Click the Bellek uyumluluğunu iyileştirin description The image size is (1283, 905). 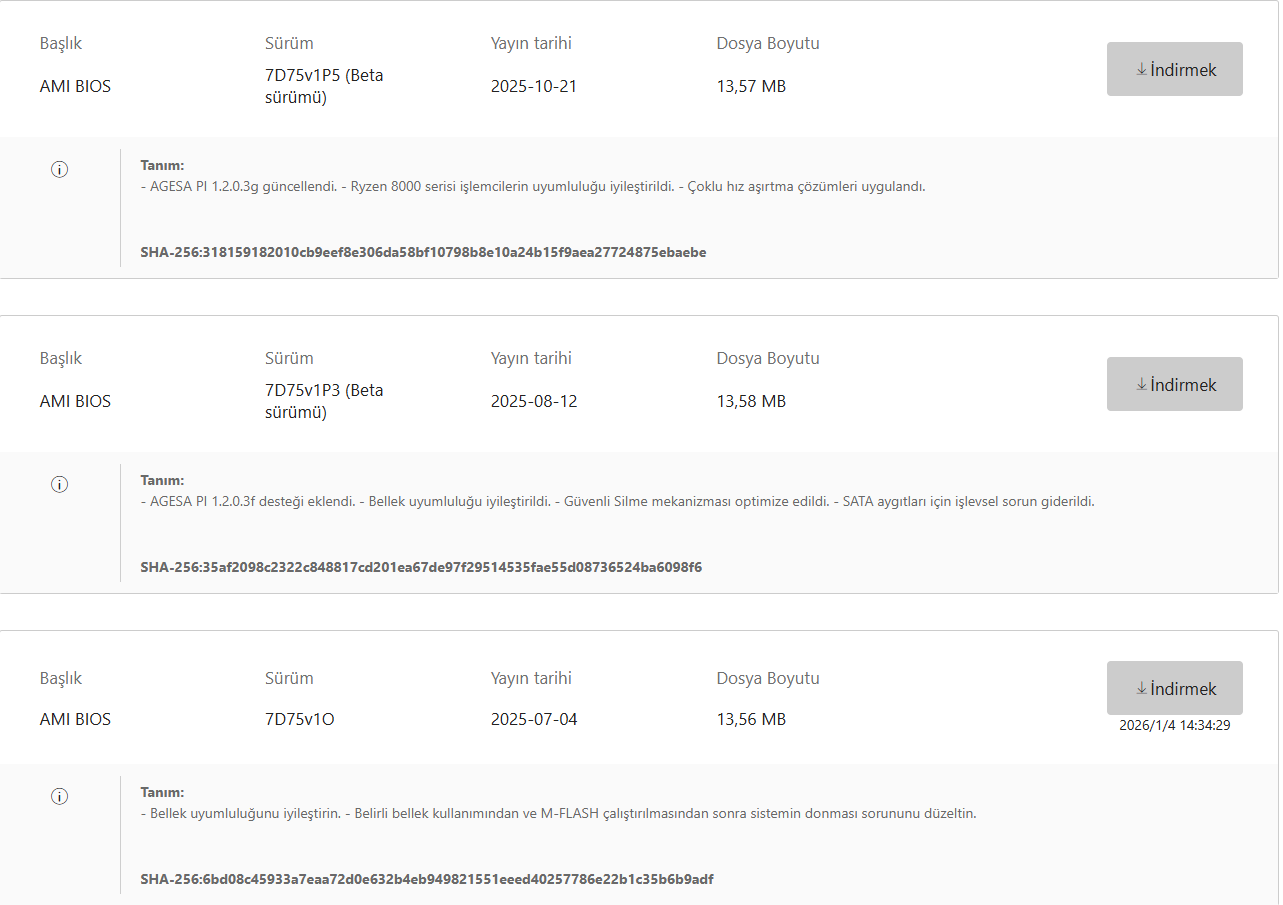click(x=558, y=813)
